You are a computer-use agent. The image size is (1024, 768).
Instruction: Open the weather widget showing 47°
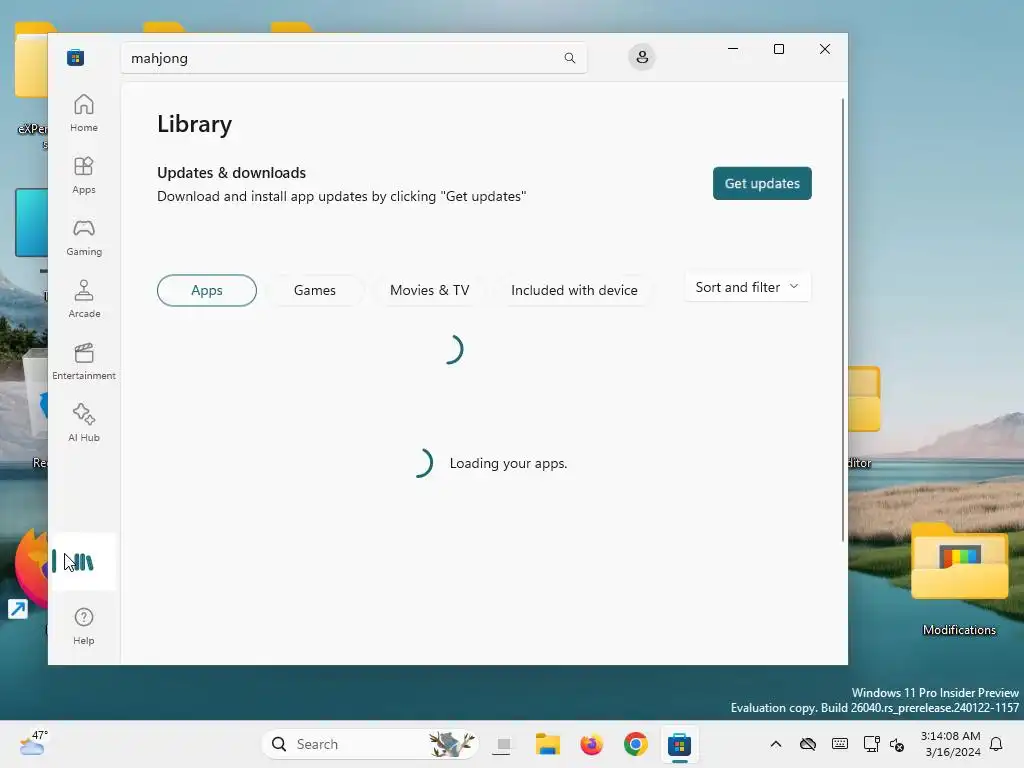pos(33,744)
